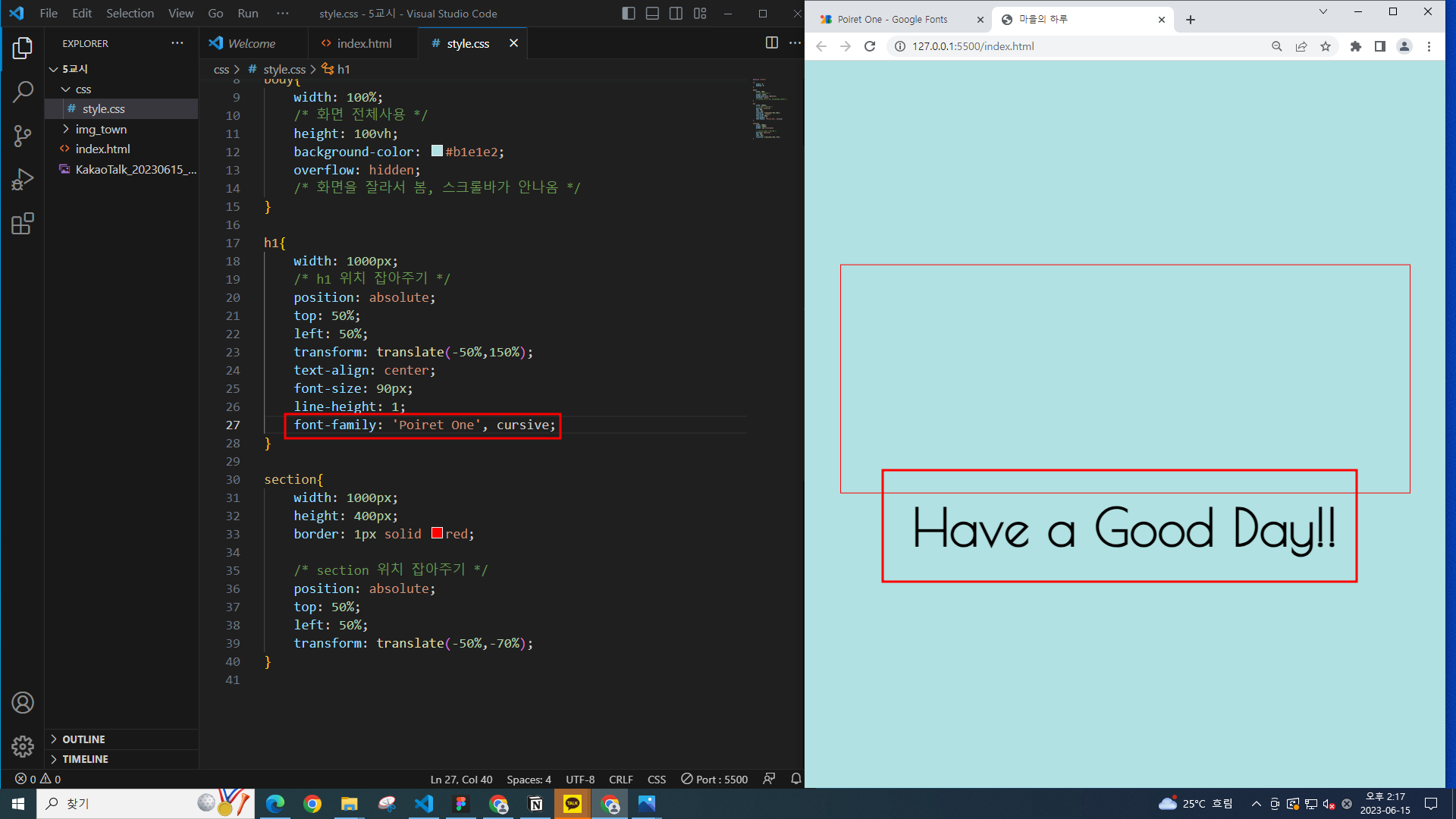Click the Accounts icon in activity bar
The width and height of the screenshot is (1456, 819).
coord(23,703)
